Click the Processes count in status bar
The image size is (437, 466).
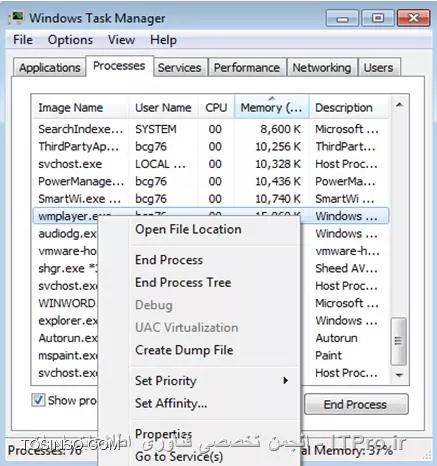click(x=45, y=451)
